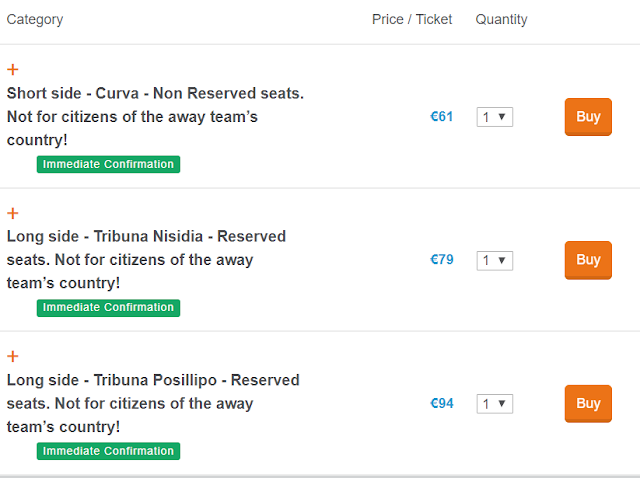The width and height of the screenshot is (640, 478).
Task: Select the Long side Tribuna Posillipo description
Action: (153, 403)
